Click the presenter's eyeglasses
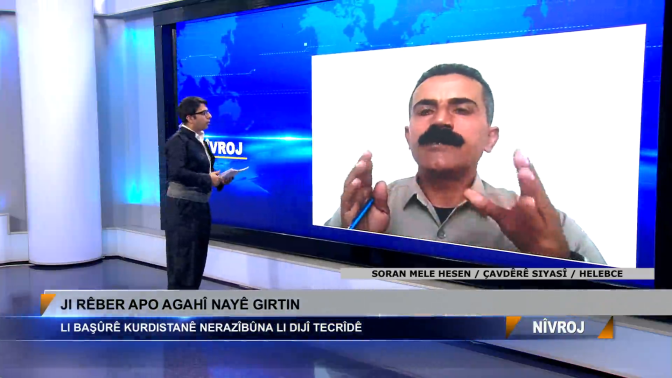 click(x=202, y=114)
